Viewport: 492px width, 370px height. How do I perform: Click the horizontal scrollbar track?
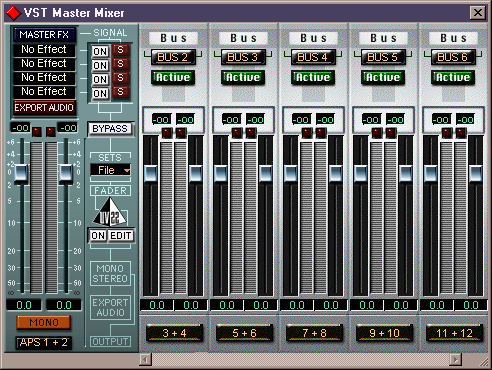point(300,360)
